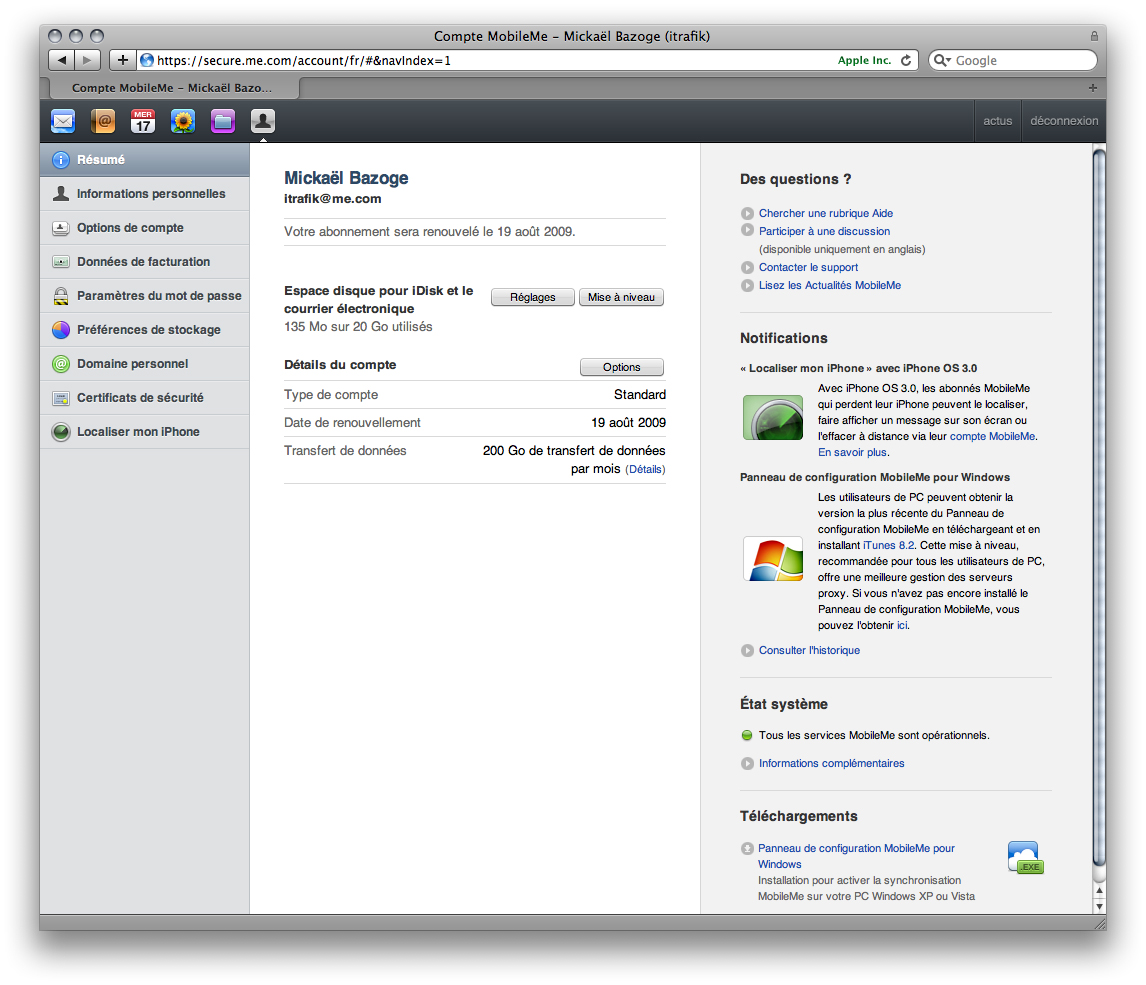This screenshot has width=1146, height=985.
Task: Click the actus link in top bar
Action: [x=998, y=121]
